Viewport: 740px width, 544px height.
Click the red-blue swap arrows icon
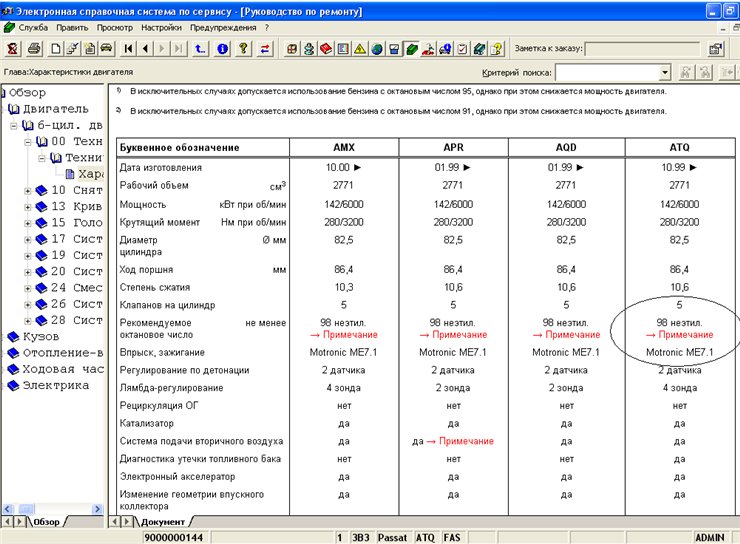coord(265,49)
